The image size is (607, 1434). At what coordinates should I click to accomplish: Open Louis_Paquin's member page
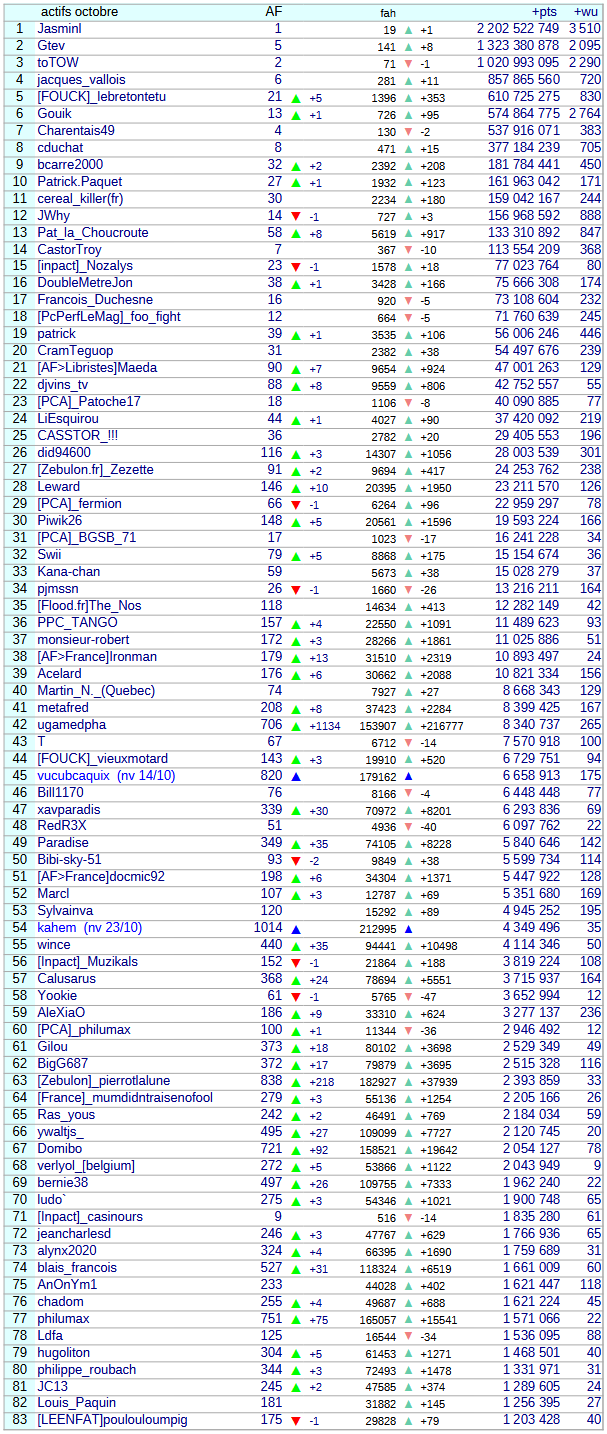[76, 1403]
